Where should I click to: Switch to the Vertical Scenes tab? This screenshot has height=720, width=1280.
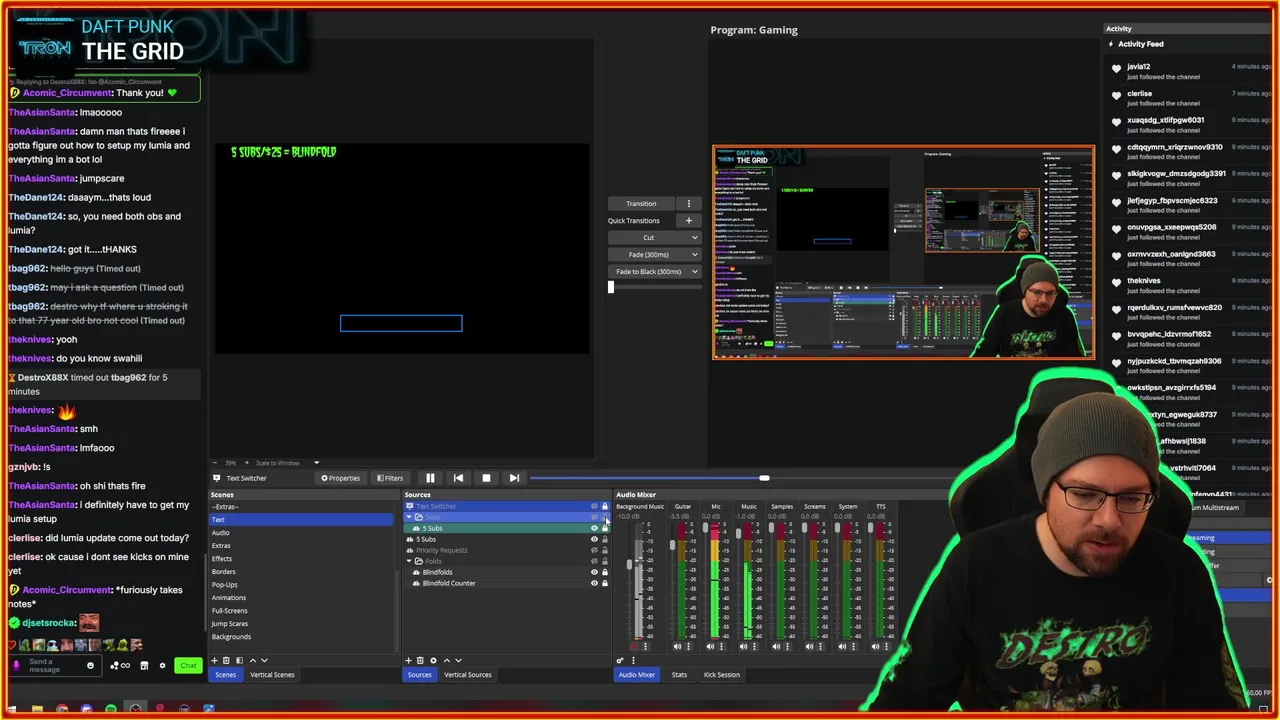(272, 675)
